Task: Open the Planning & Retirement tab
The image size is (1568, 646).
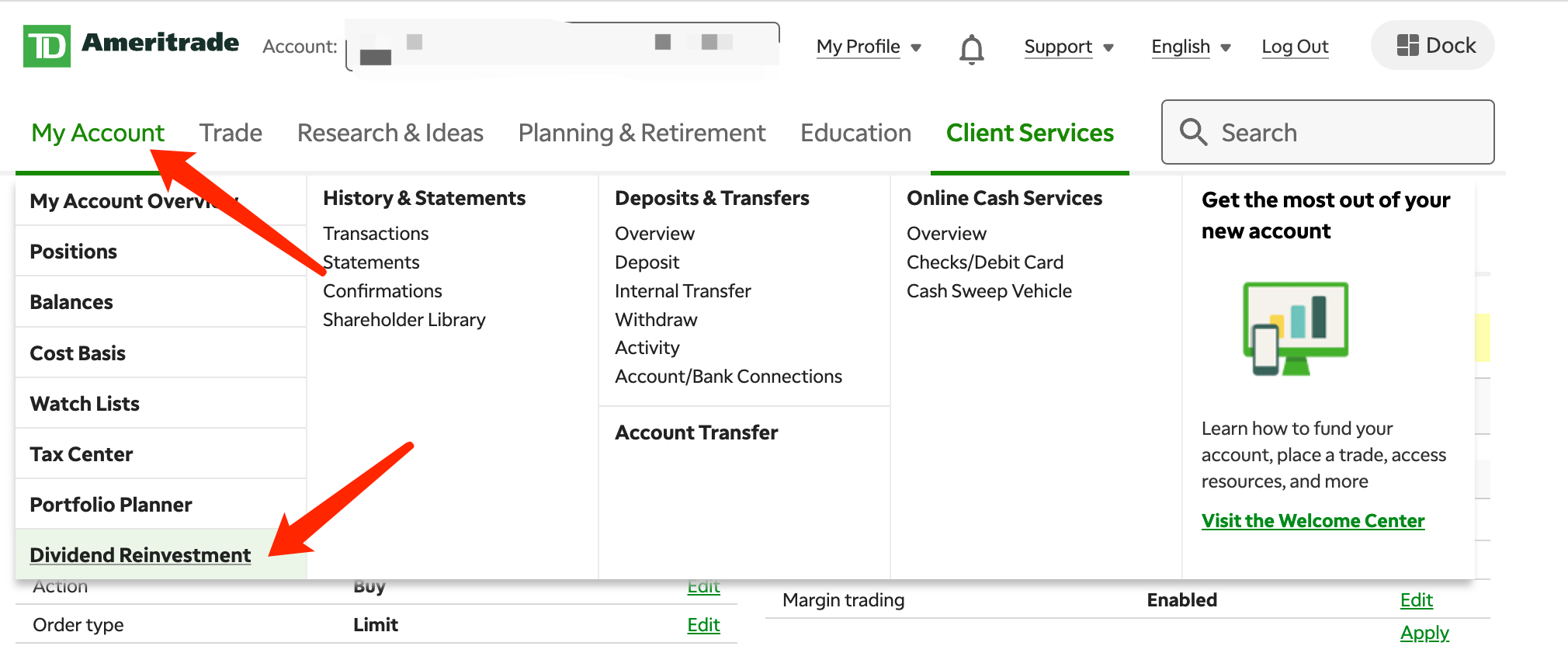Action: click(642, 133)
